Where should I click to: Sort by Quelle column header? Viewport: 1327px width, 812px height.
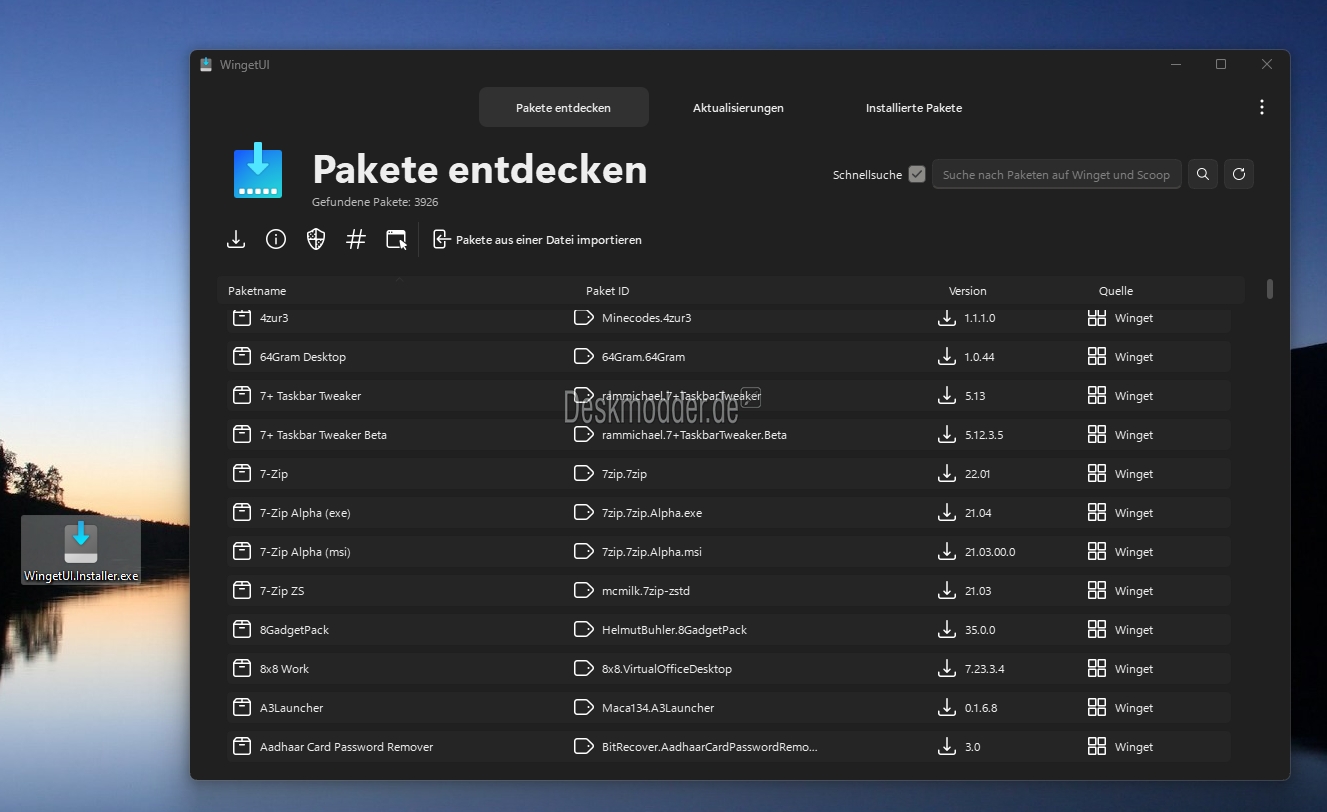pyautogui.click(x=1116, y=291)
